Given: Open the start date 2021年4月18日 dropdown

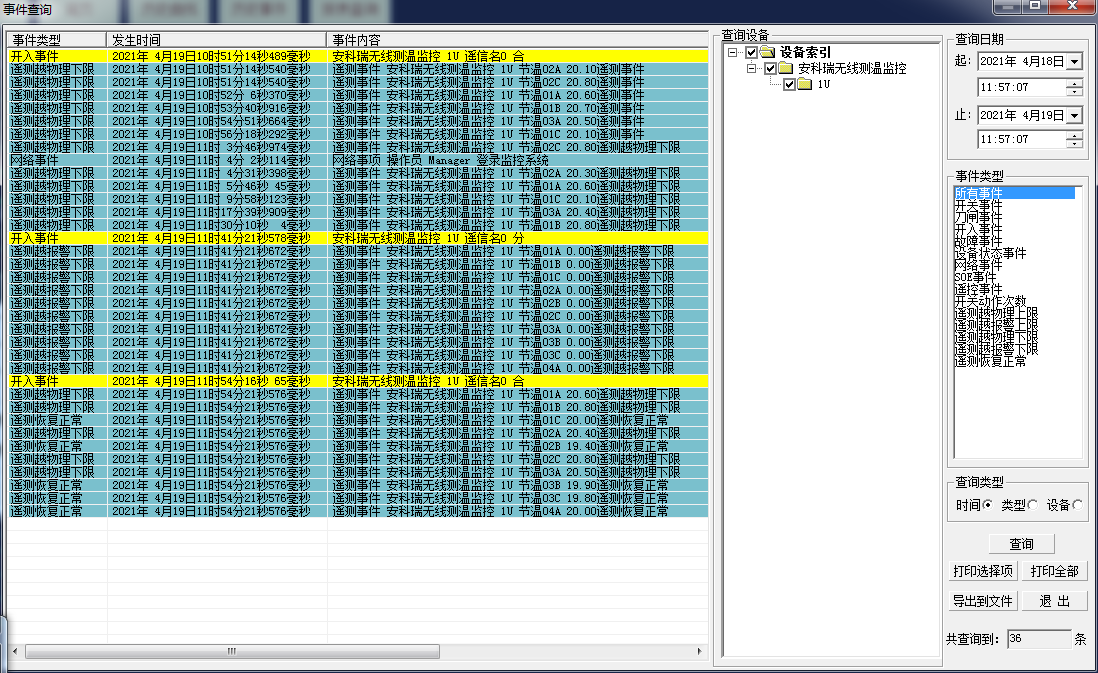Looking at the screenshot, I should (1074, 60).
